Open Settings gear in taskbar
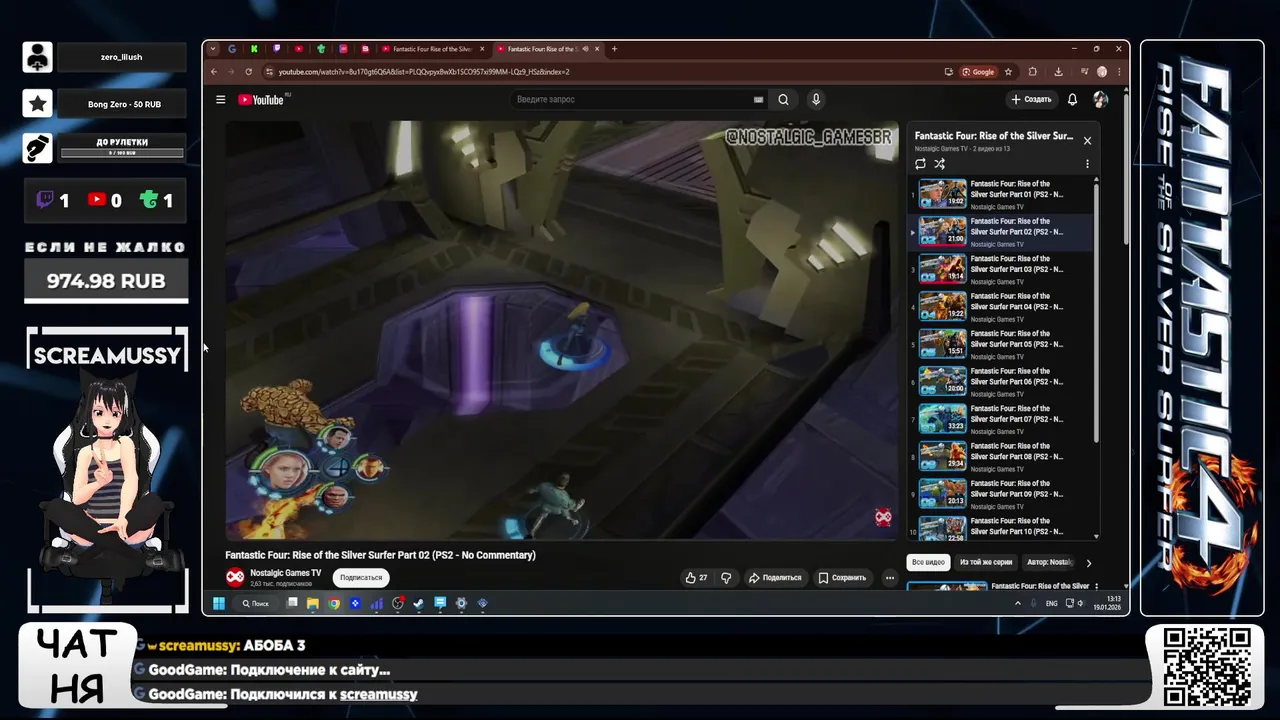Image resolution: width=1280 pixels, height=720 pixels. pyautogui.click(x=461, y=603)
